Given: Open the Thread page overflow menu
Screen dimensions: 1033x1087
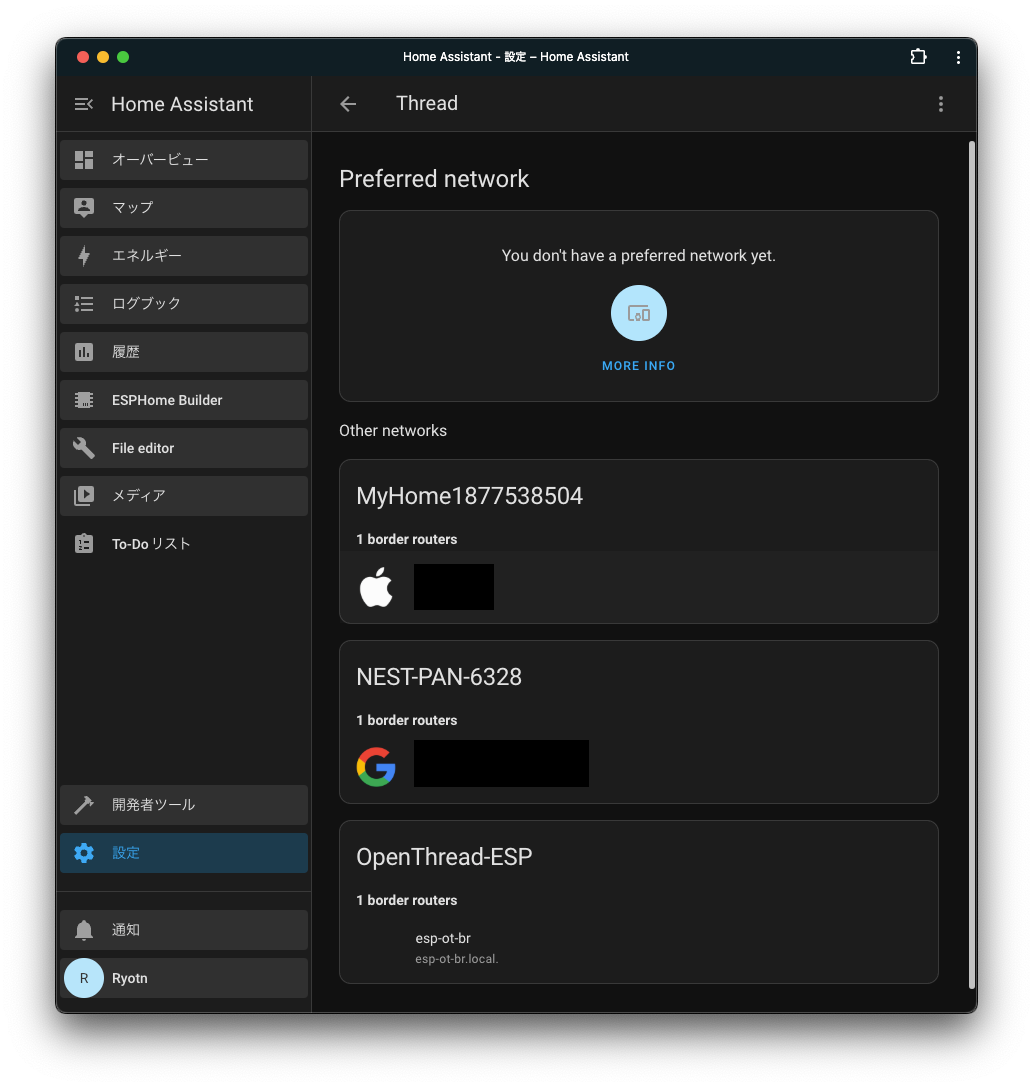Looking at the screenshot, I should [x=941, y=104].
